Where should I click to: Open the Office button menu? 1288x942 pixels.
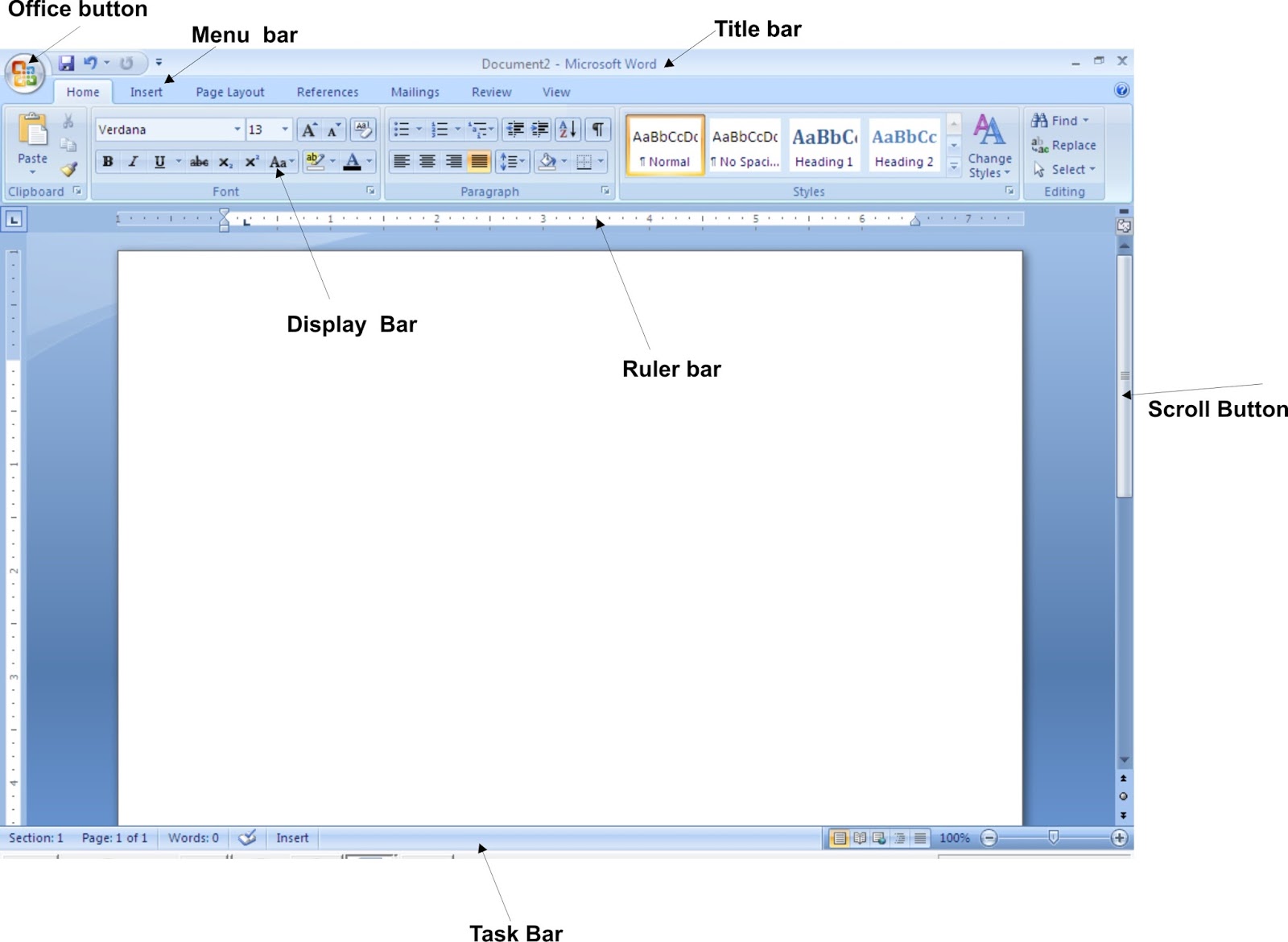pyautogui.click(x=25, y=74)
